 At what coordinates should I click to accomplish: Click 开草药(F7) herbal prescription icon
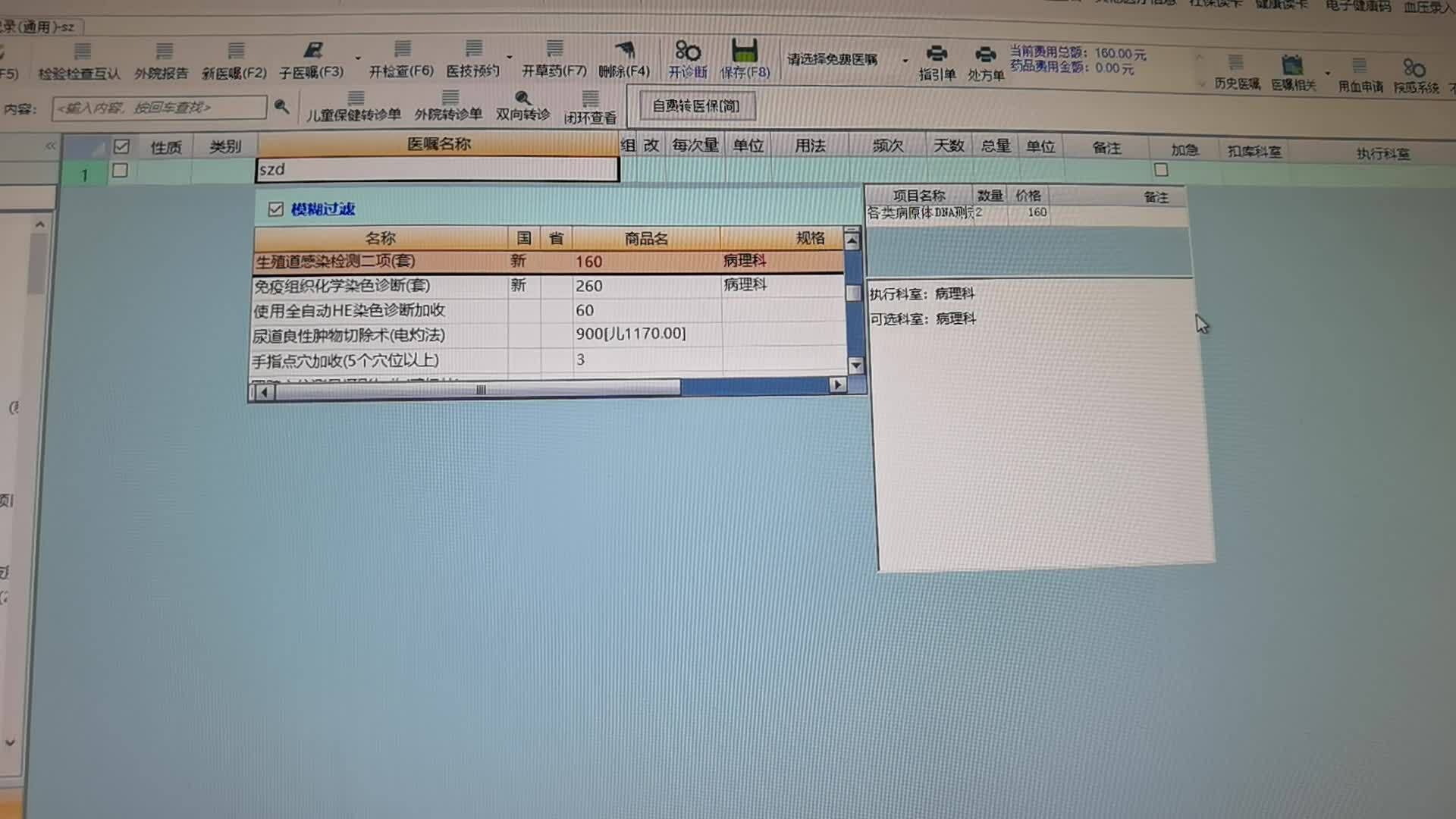pyautogui.click(x=554, y=60)
